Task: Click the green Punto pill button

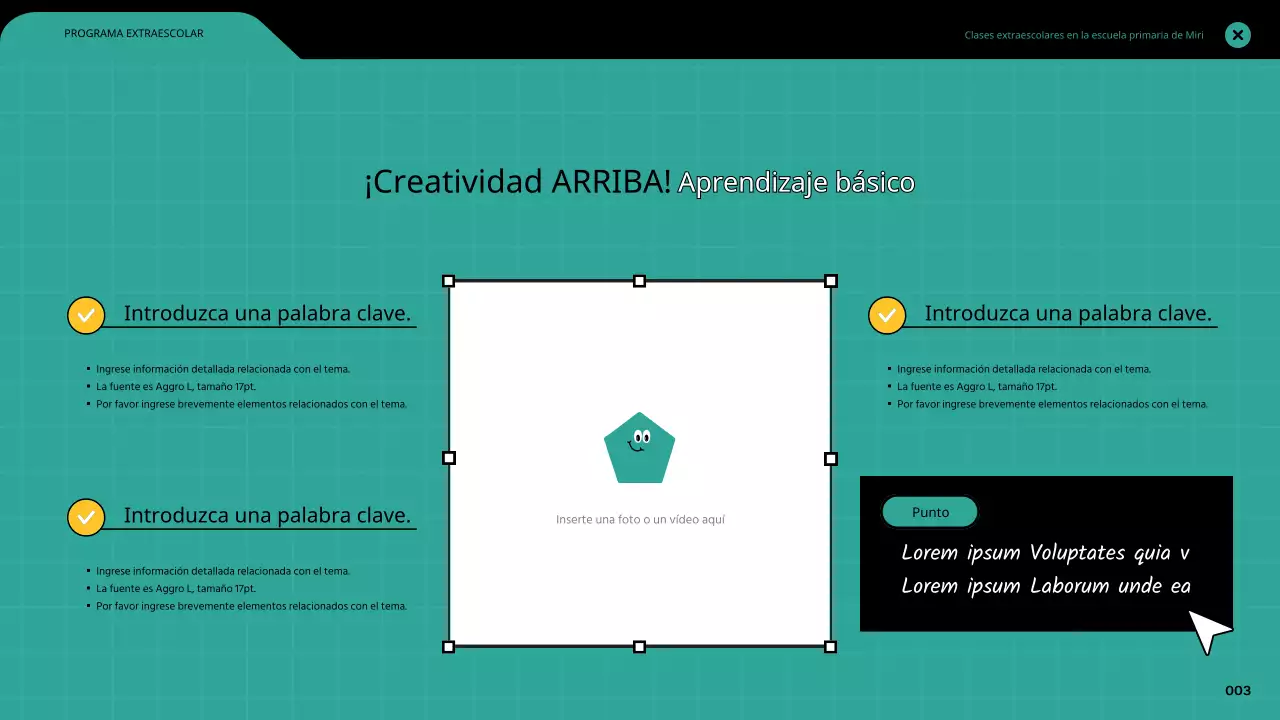Action: (x=930, y=512)
